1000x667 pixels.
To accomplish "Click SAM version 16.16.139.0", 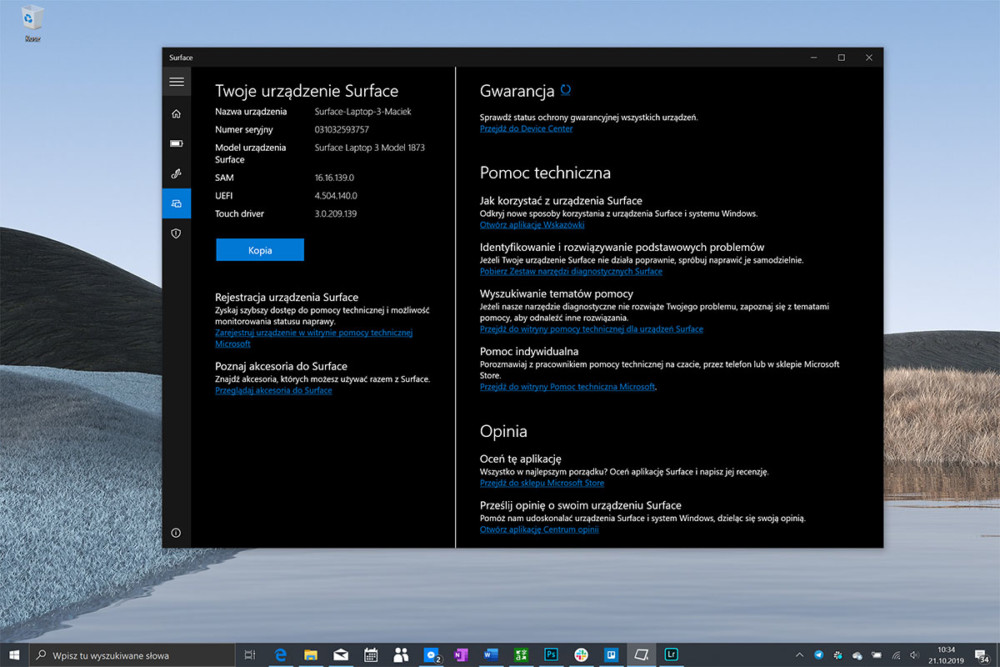I will (334, 178).
